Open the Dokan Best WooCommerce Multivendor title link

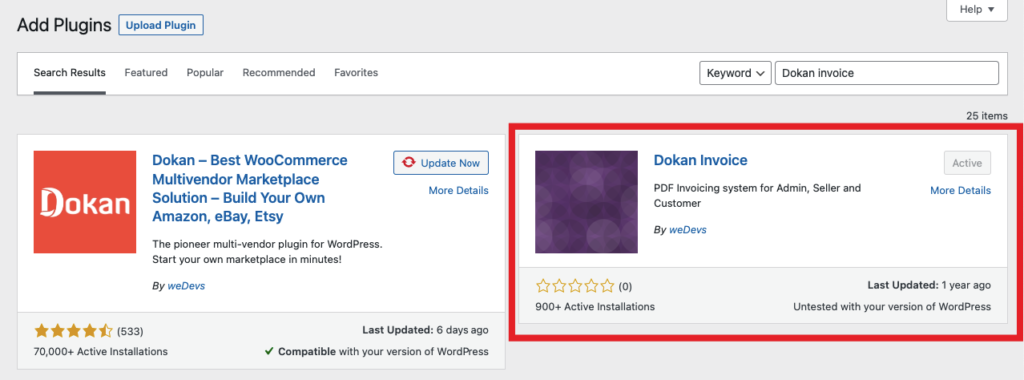249,188
